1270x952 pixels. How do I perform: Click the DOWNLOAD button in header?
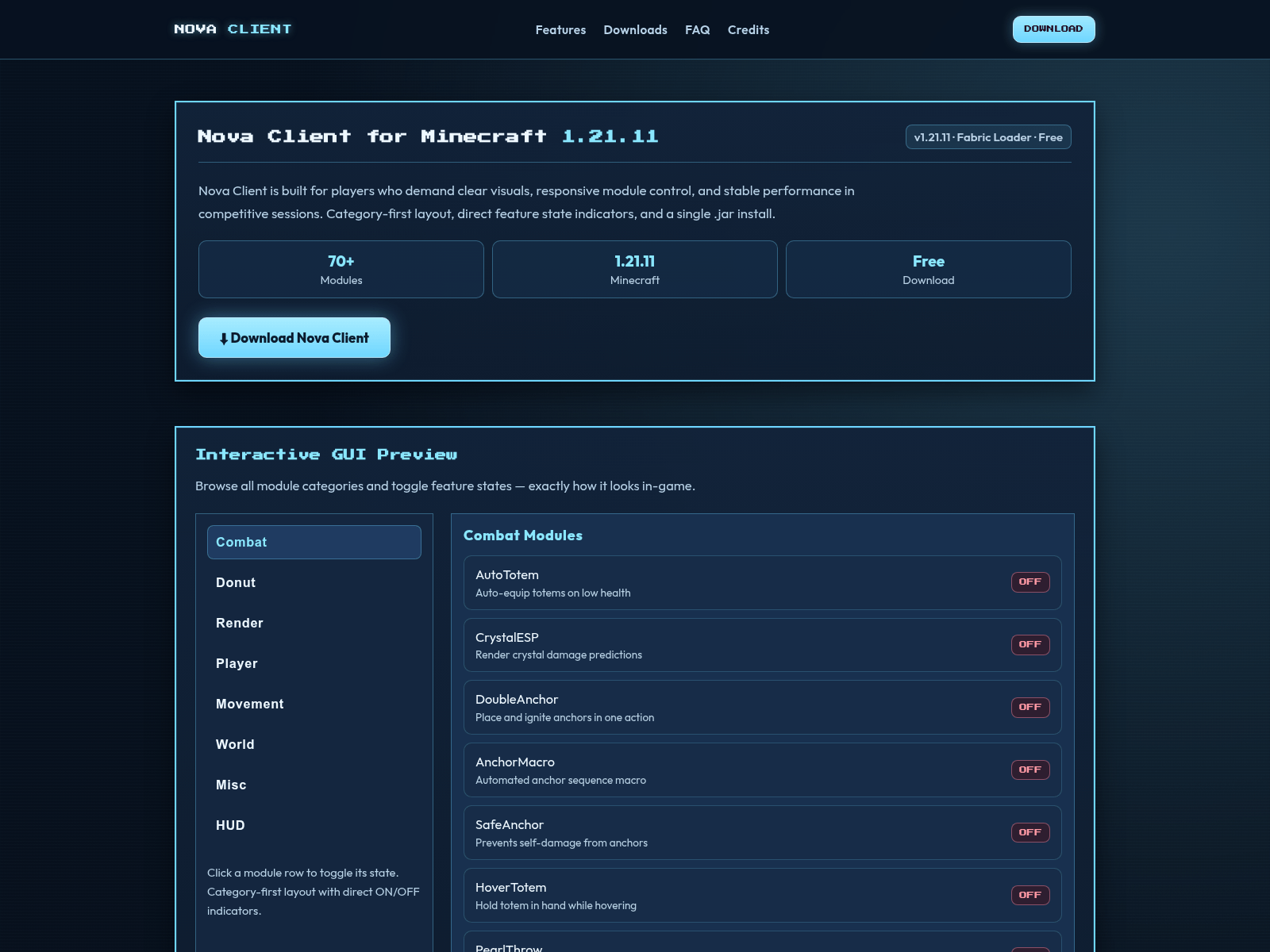[x=1053, y=29]
